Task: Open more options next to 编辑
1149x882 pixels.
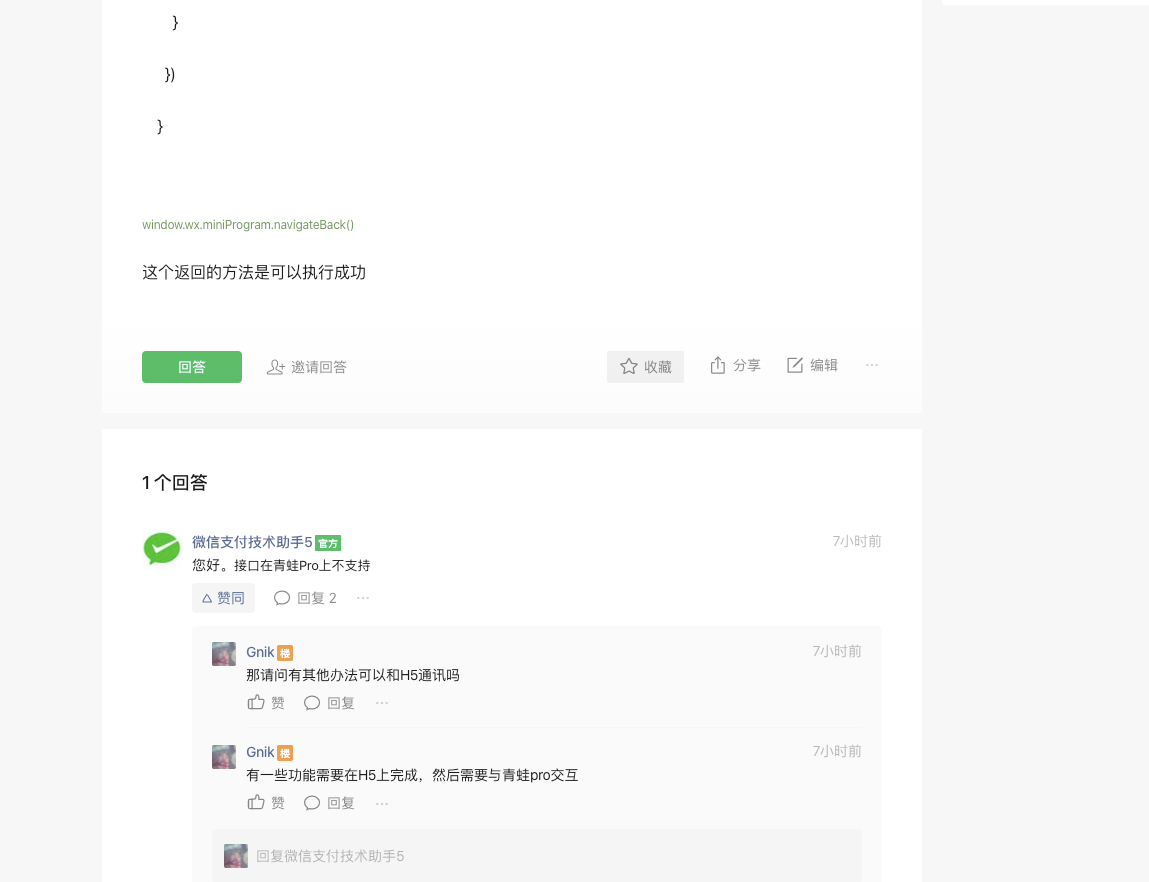Action: 871,365
